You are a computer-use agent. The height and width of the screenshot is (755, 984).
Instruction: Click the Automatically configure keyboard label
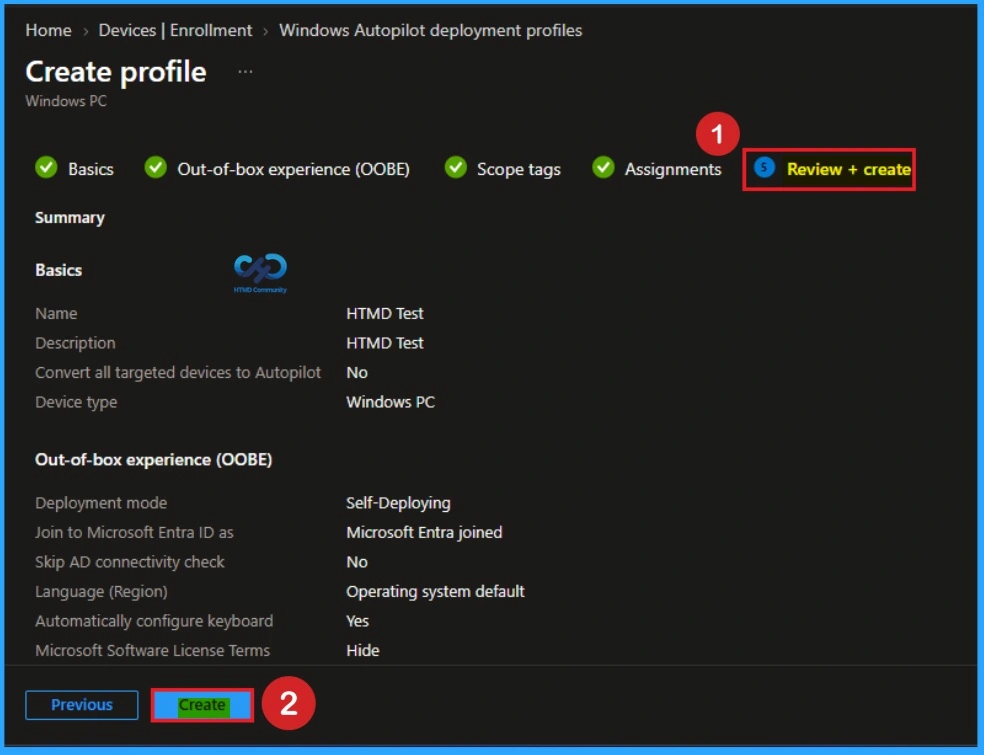tap(154, 621)
